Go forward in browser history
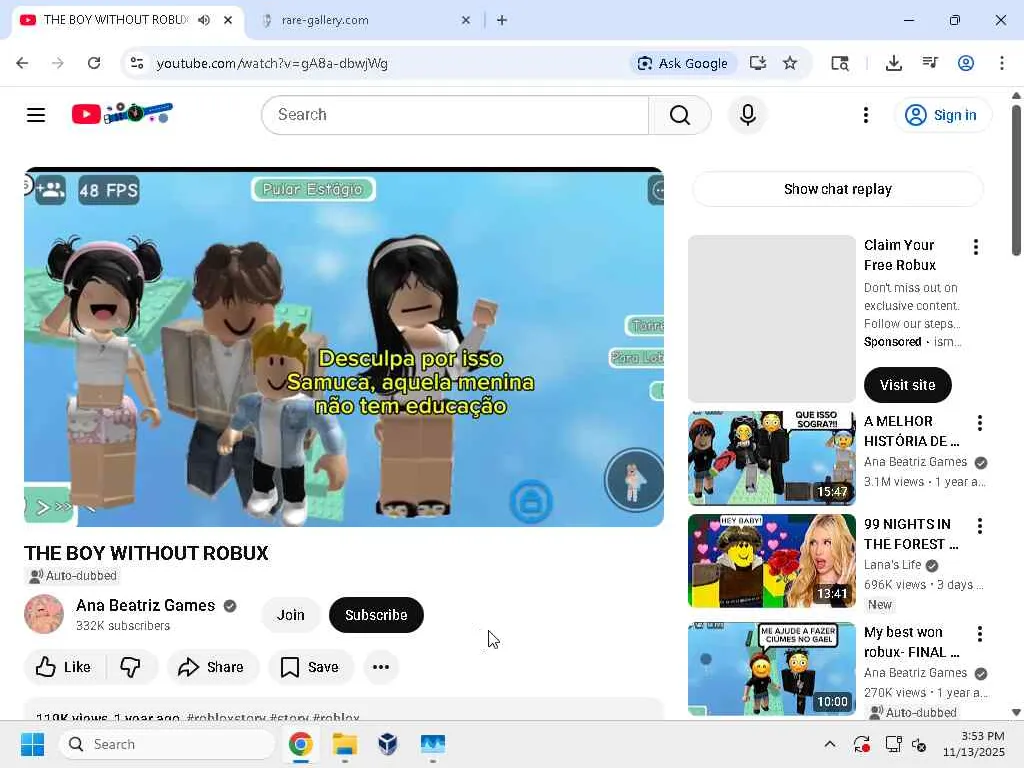The height and width of the screenshot is (768, 1024). coord(58,63)
